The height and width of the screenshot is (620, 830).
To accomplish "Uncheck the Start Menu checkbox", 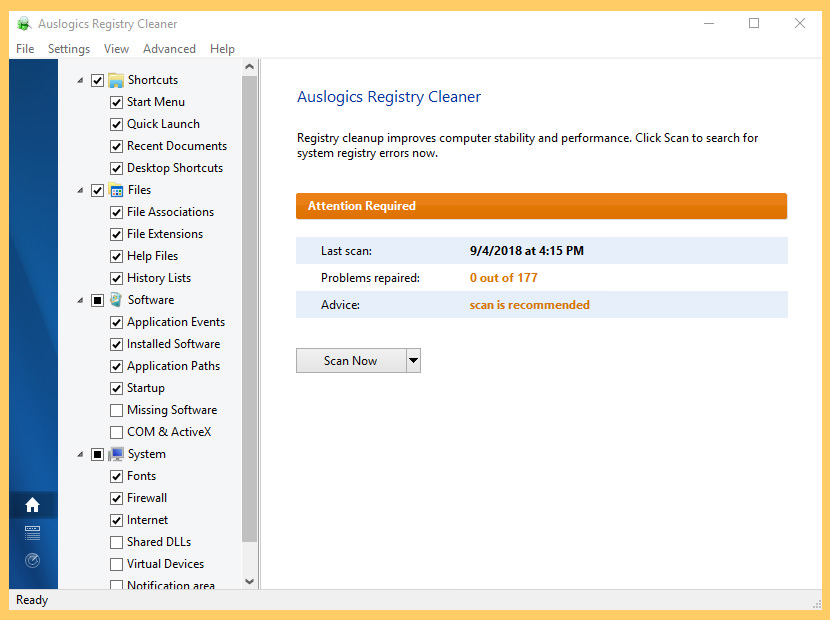I will [x=116, y=102].
